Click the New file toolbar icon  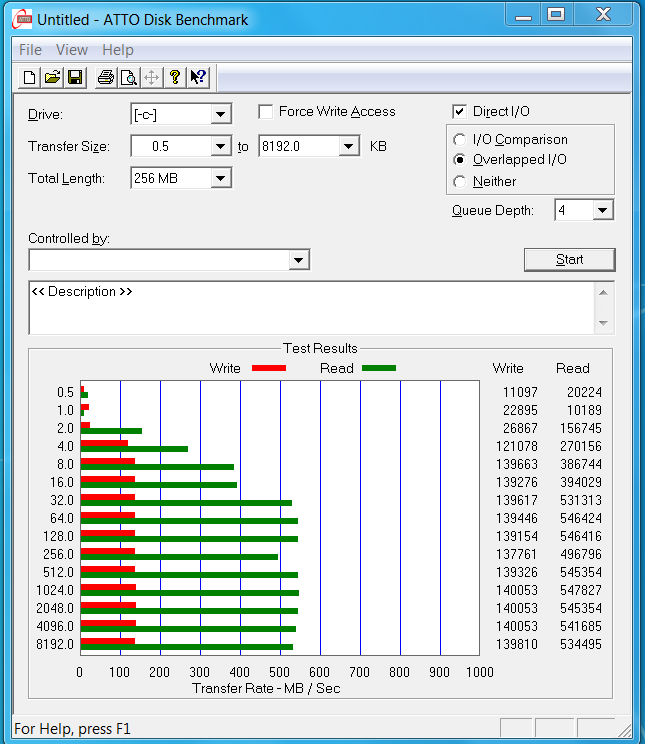30,77
